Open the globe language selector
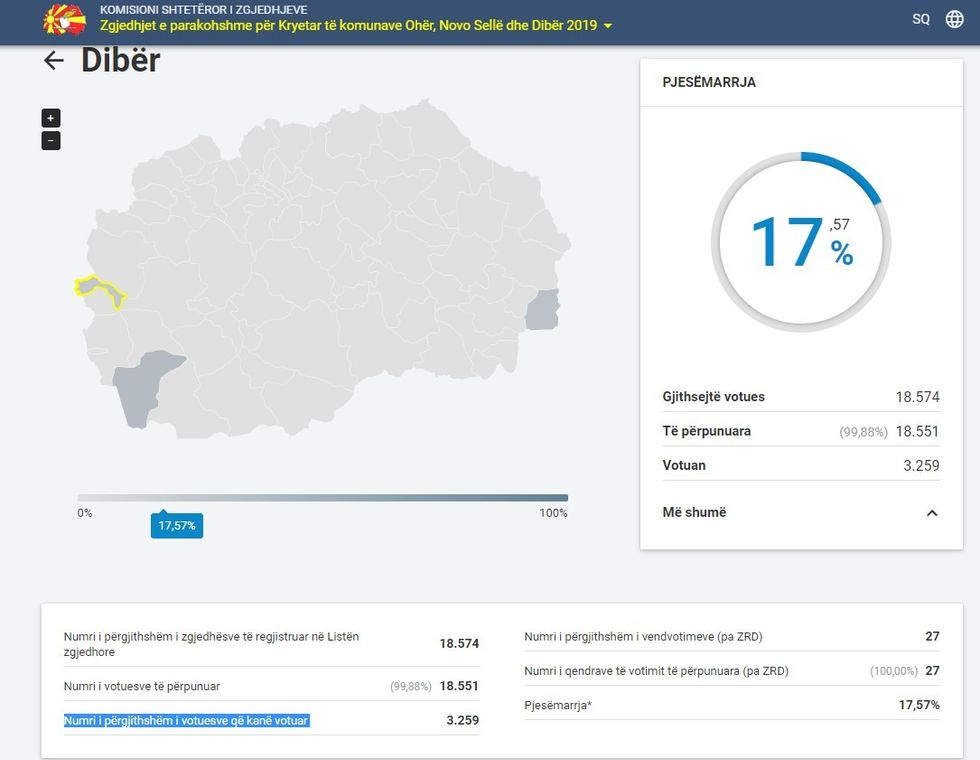Screen dimensions: 980x760 pyautogui.click(x=953, y=18)
